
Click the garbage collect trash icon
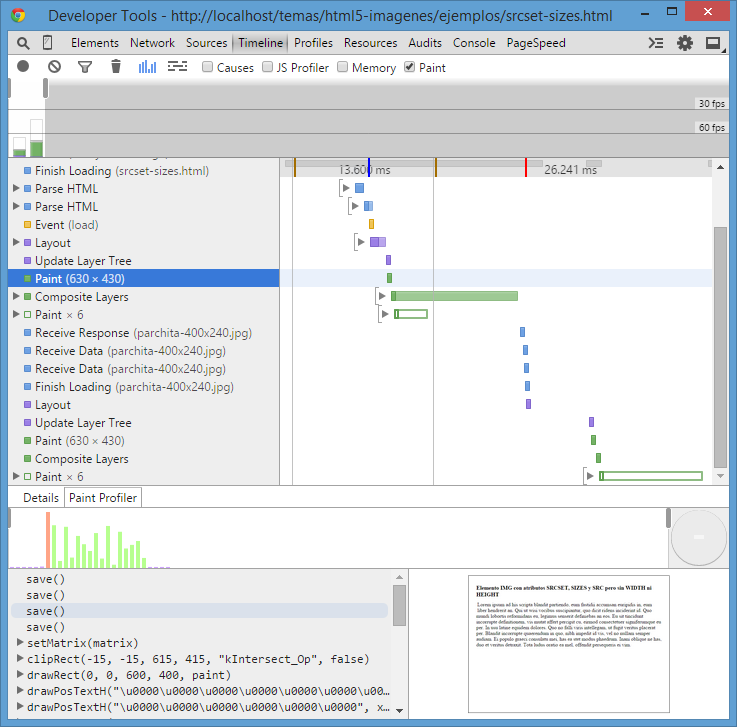(x=116, y=67)
